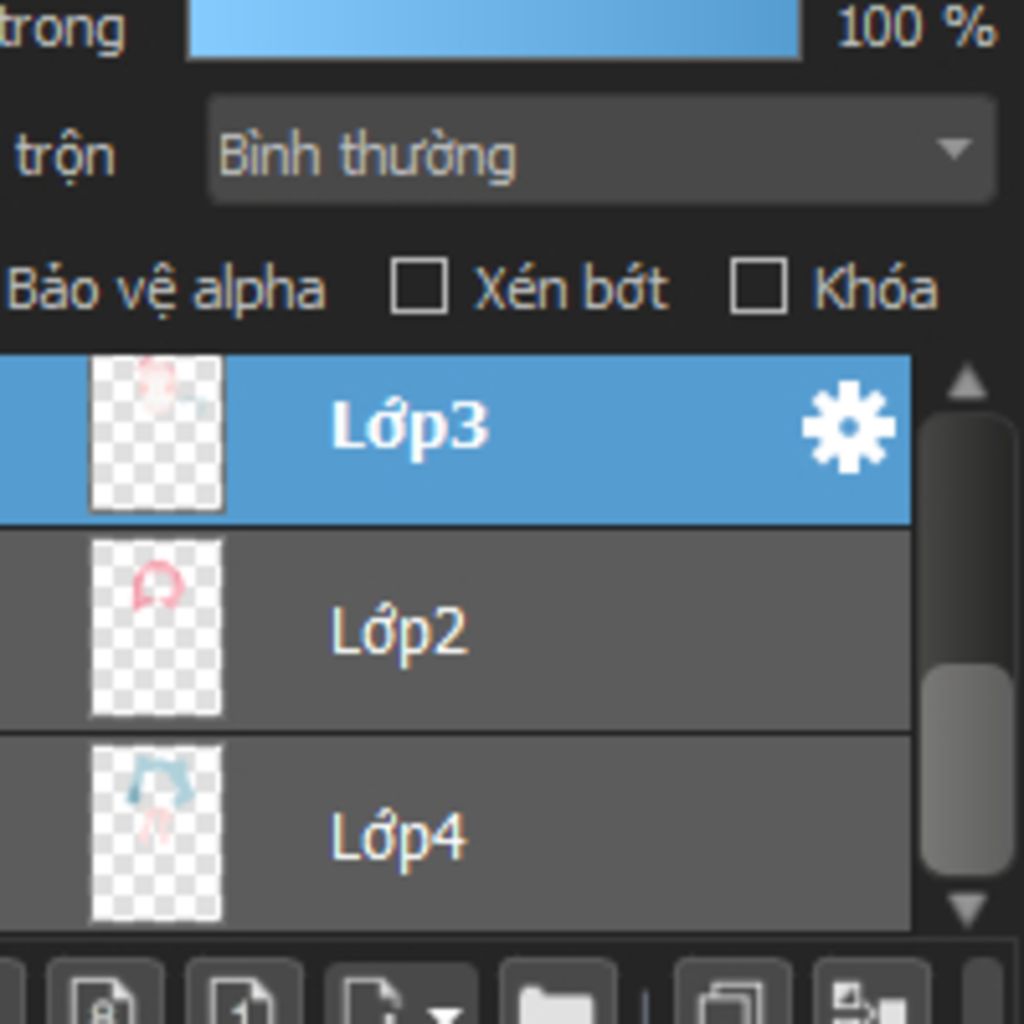This screenshot has height=1024, width=1024.
Task: Toggle the Bảo vệ alpha option
Action: point(165,290)
